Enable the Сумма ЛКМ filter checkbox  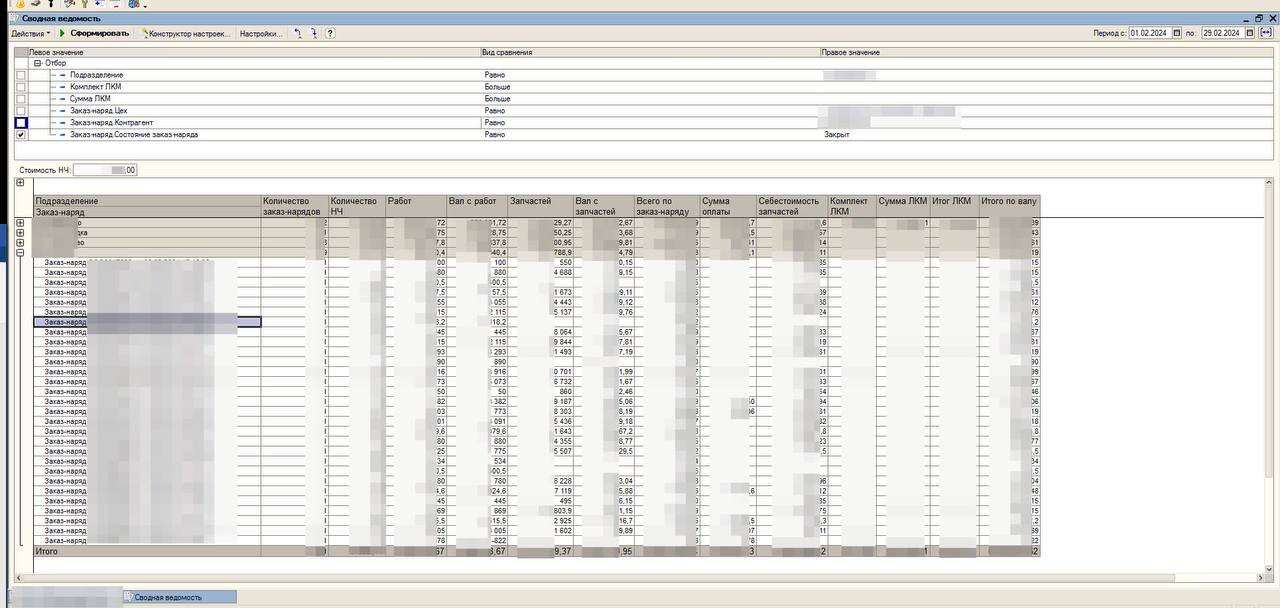21,99
